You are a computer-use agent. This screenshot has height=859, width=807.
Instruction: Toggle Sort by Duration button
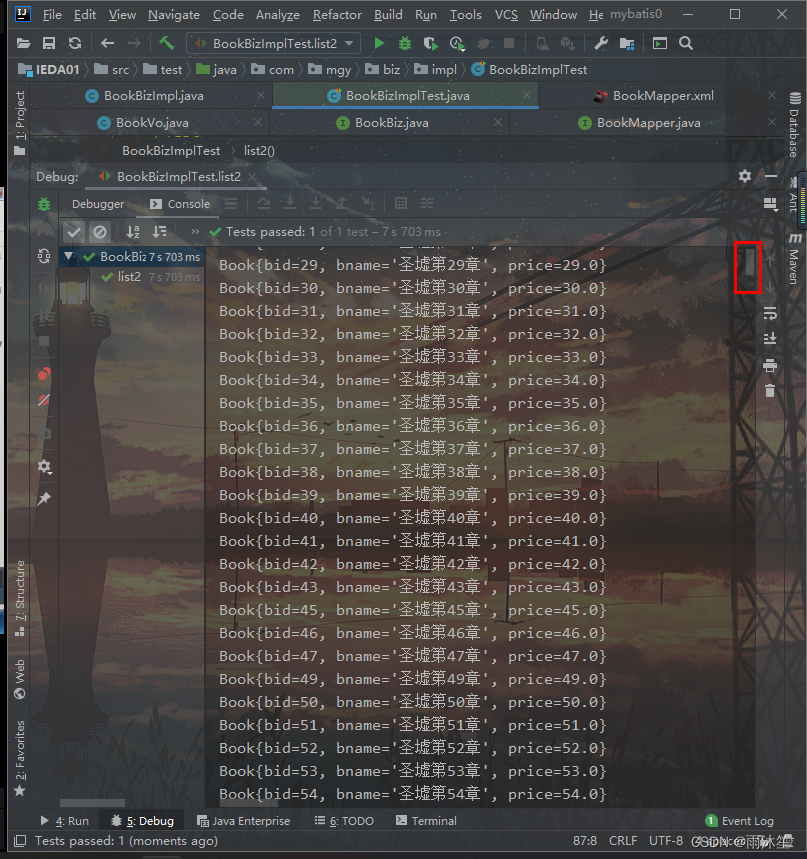click(x=159, y=232)
